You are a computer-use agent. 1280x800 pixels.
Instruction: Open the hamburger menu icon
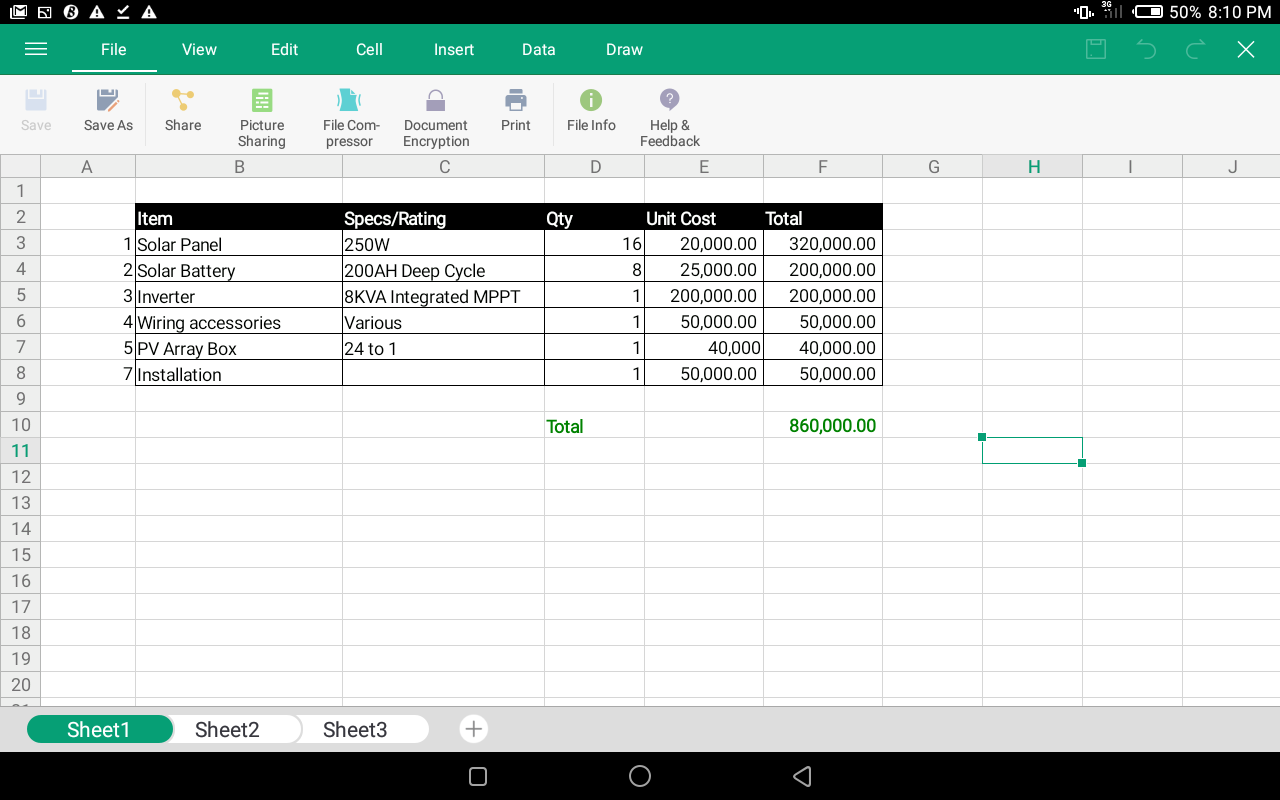point(36,49)
